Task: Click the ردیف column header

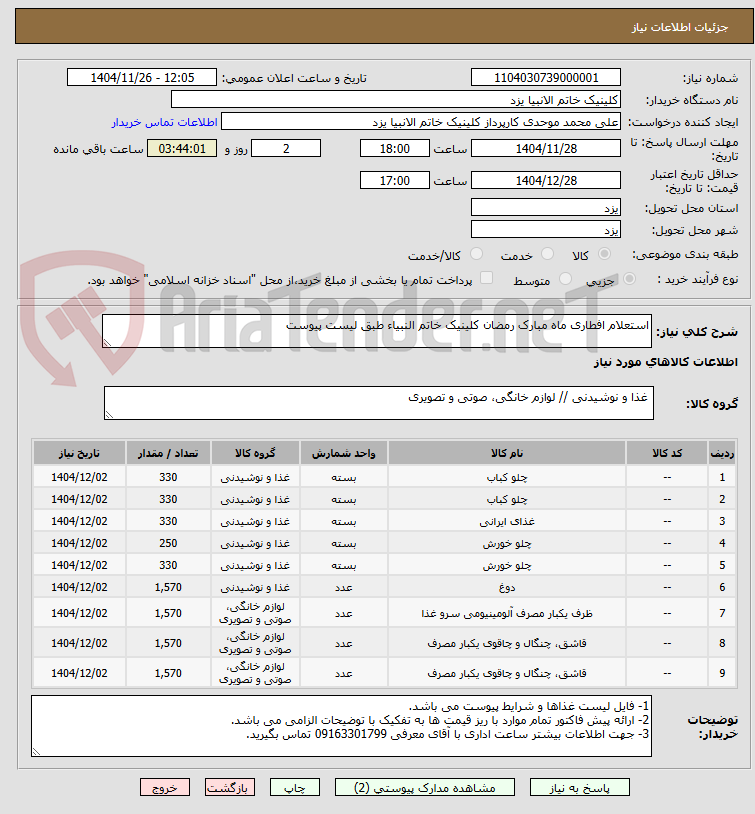Action: (x=722, y=453)
